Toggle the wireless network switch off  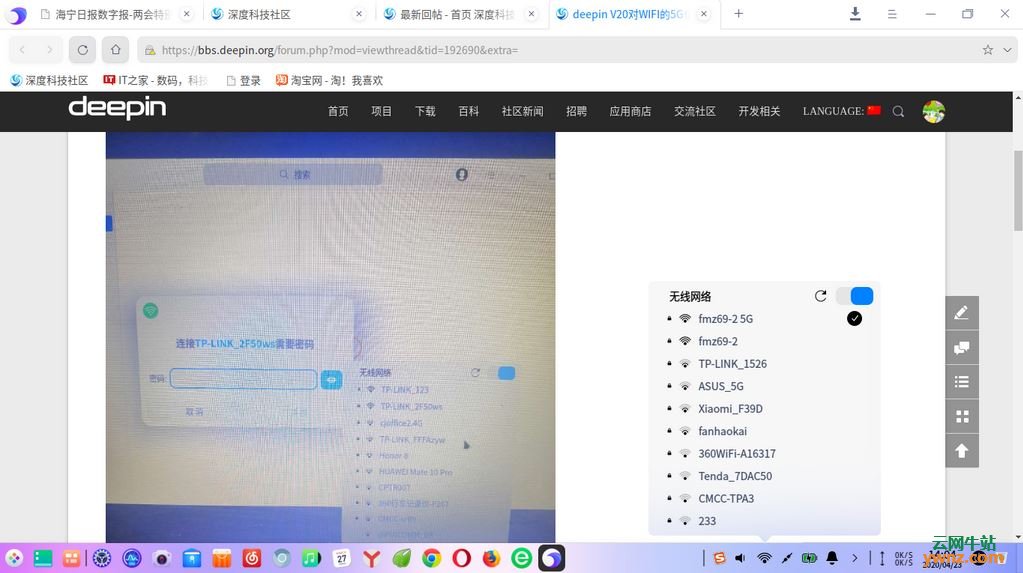click(854, 296)
